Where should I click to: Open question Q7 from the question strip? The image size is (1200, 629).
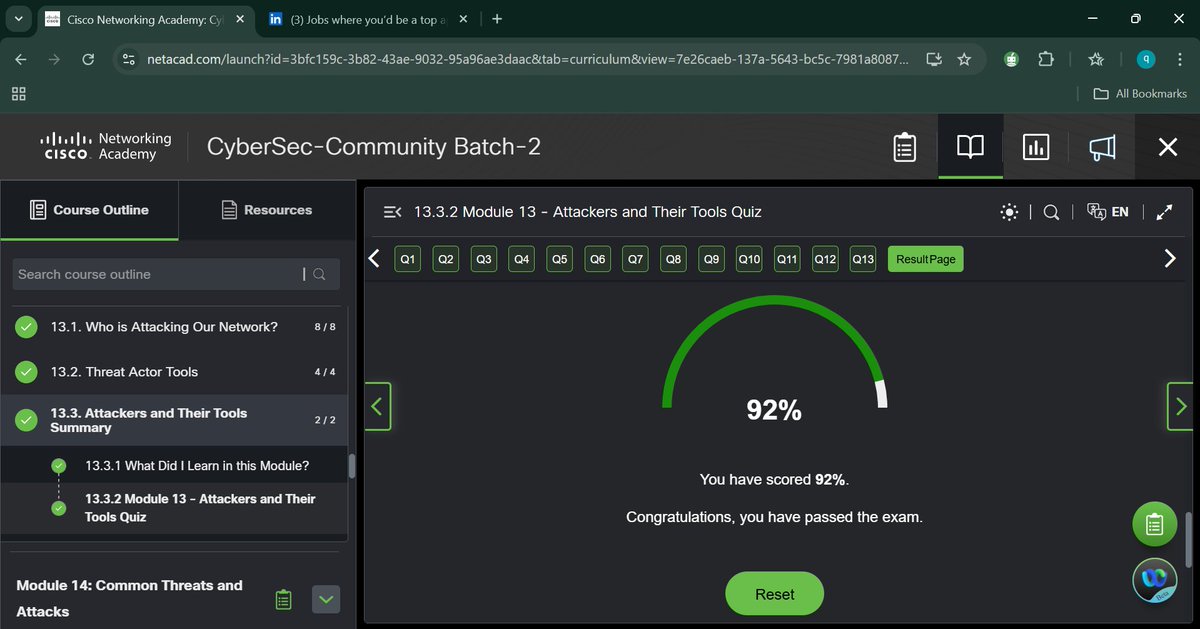tap(635, 258)
